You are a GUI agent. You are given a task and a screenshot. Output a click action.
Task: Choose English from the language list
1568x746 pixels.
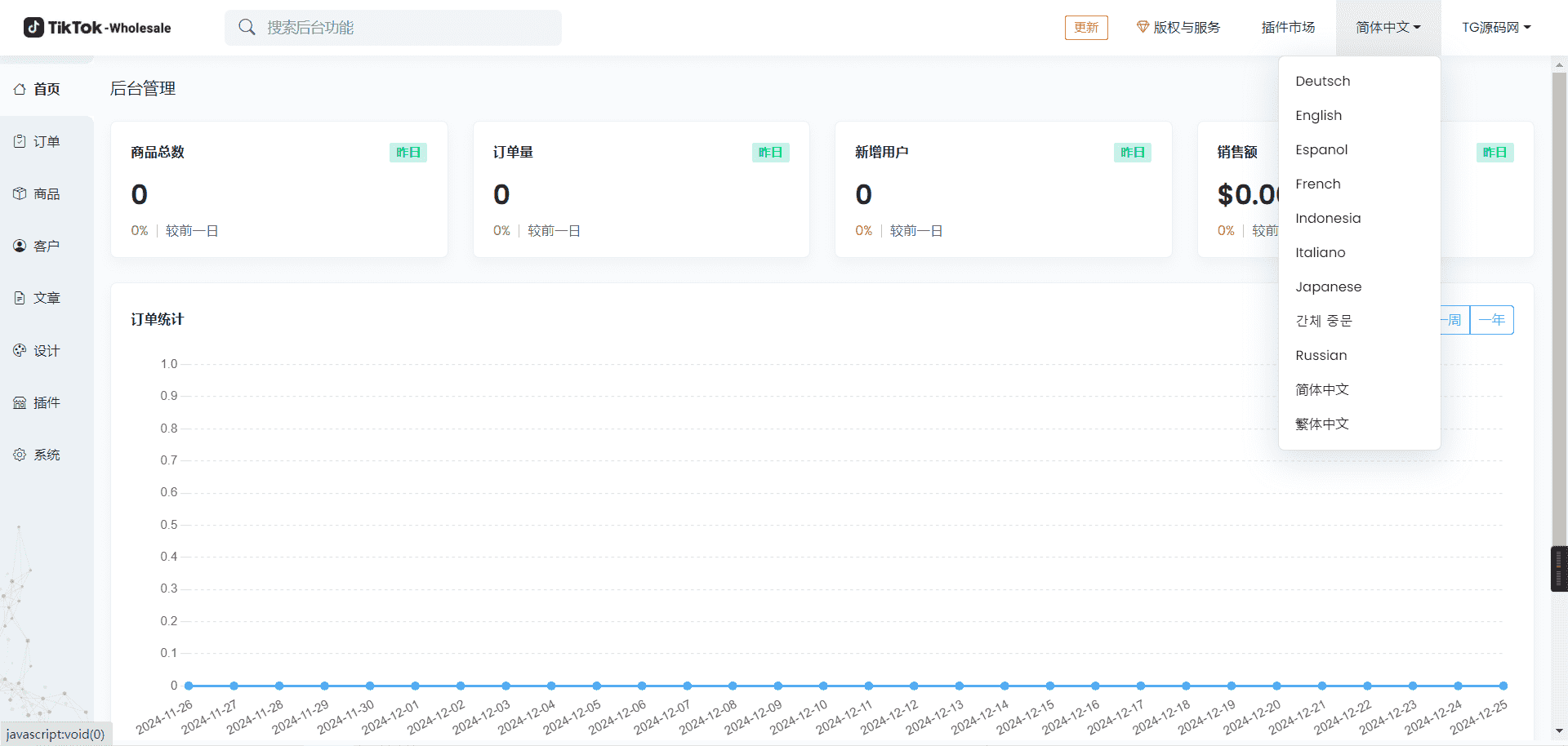point(1318,115)
